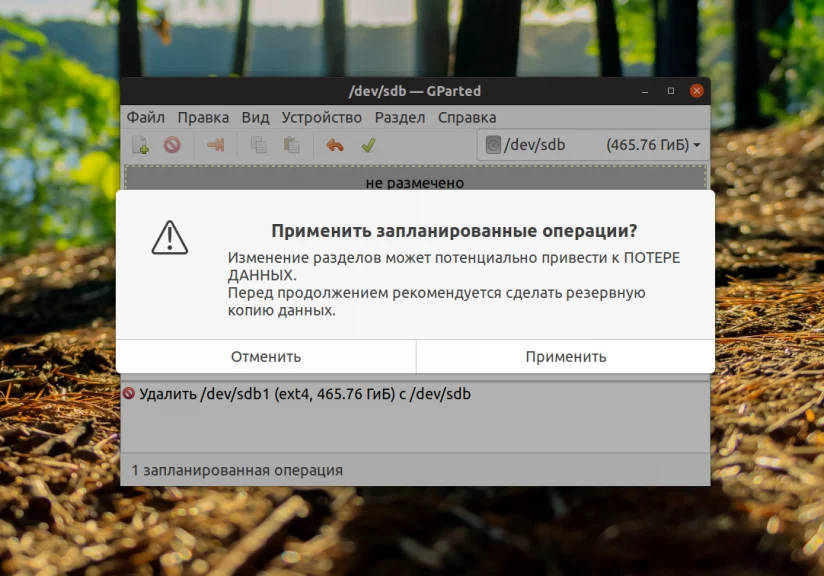824x576 pixels.
Task: Select the Resize/Move tool
Action: (213, 144)
